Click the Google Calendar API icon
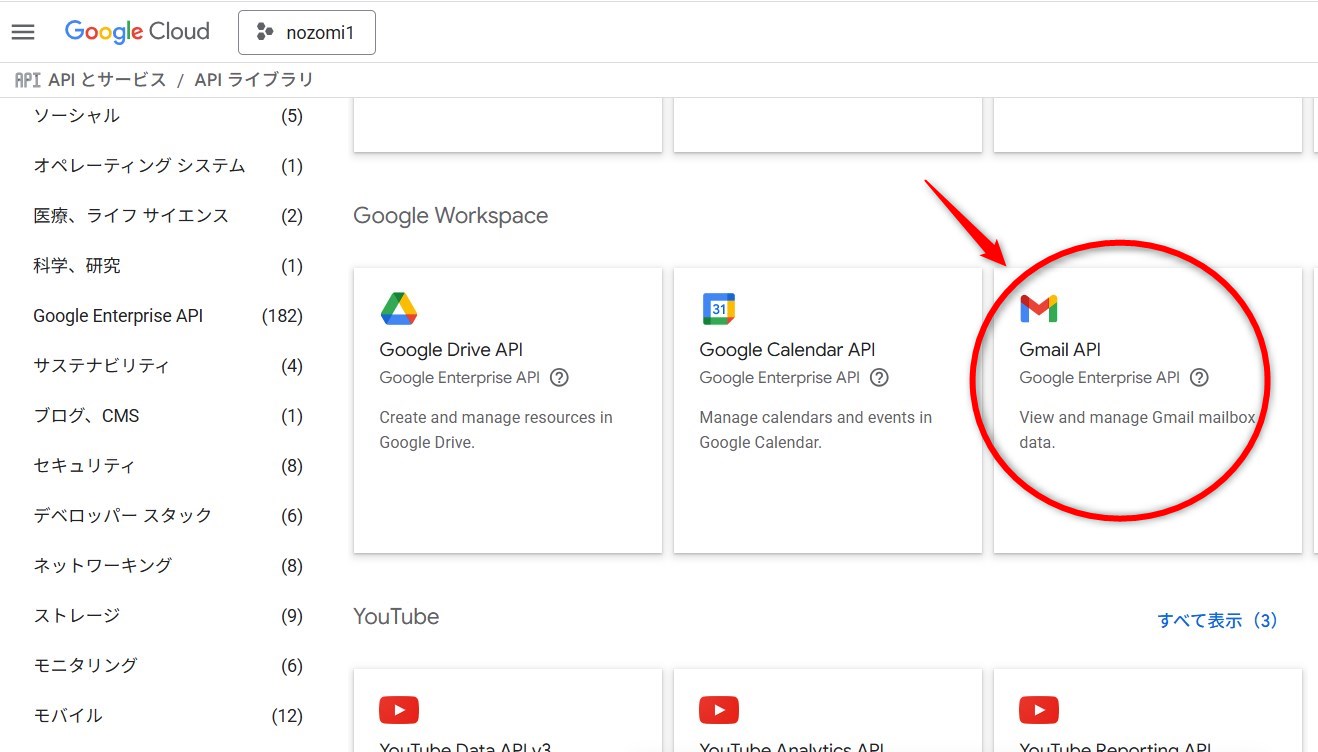Screen dimensions: 1318x752 tap(718, 309)
